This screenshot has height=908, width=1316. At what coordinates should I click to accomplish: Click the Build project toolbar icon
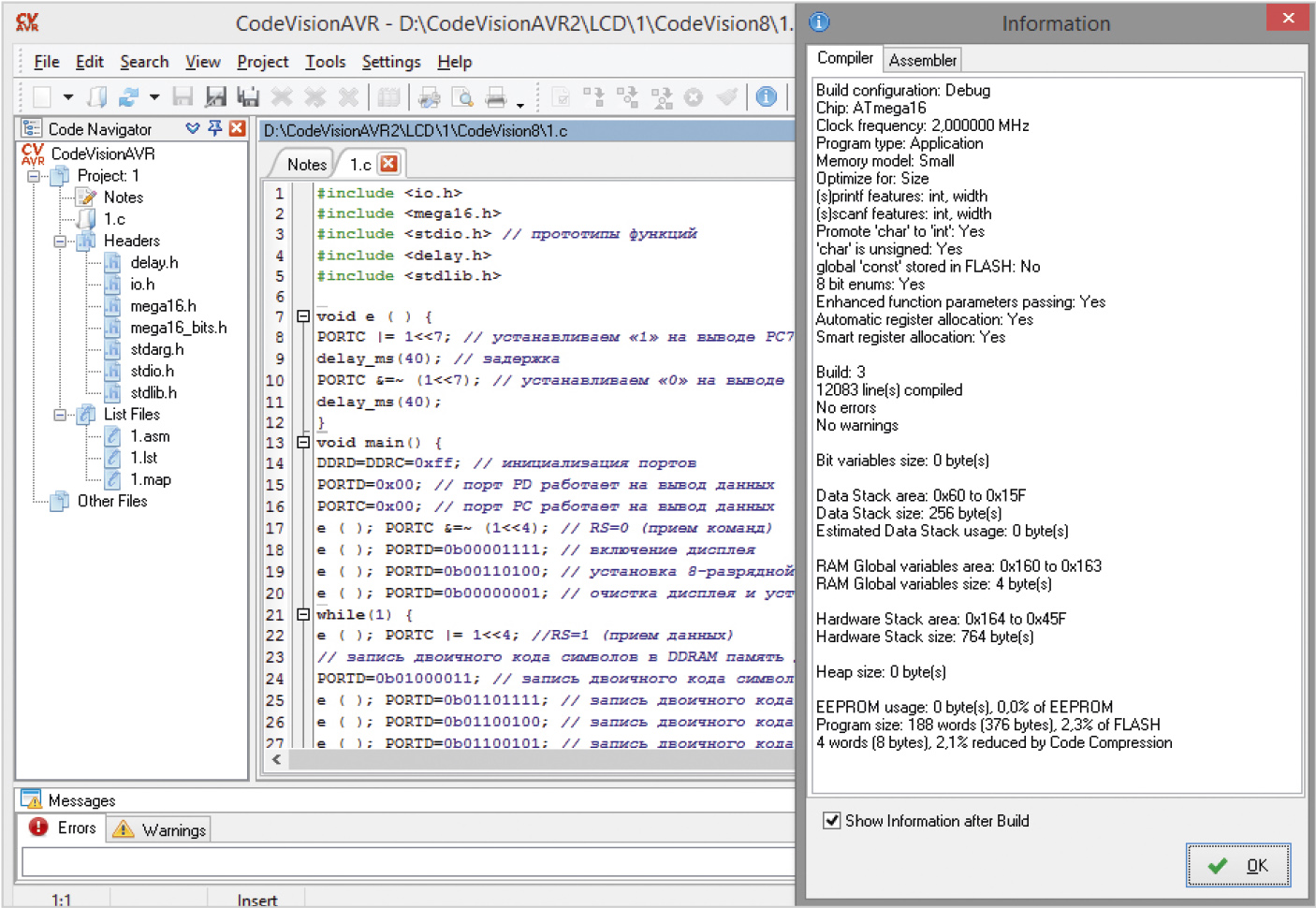(627, 96)
